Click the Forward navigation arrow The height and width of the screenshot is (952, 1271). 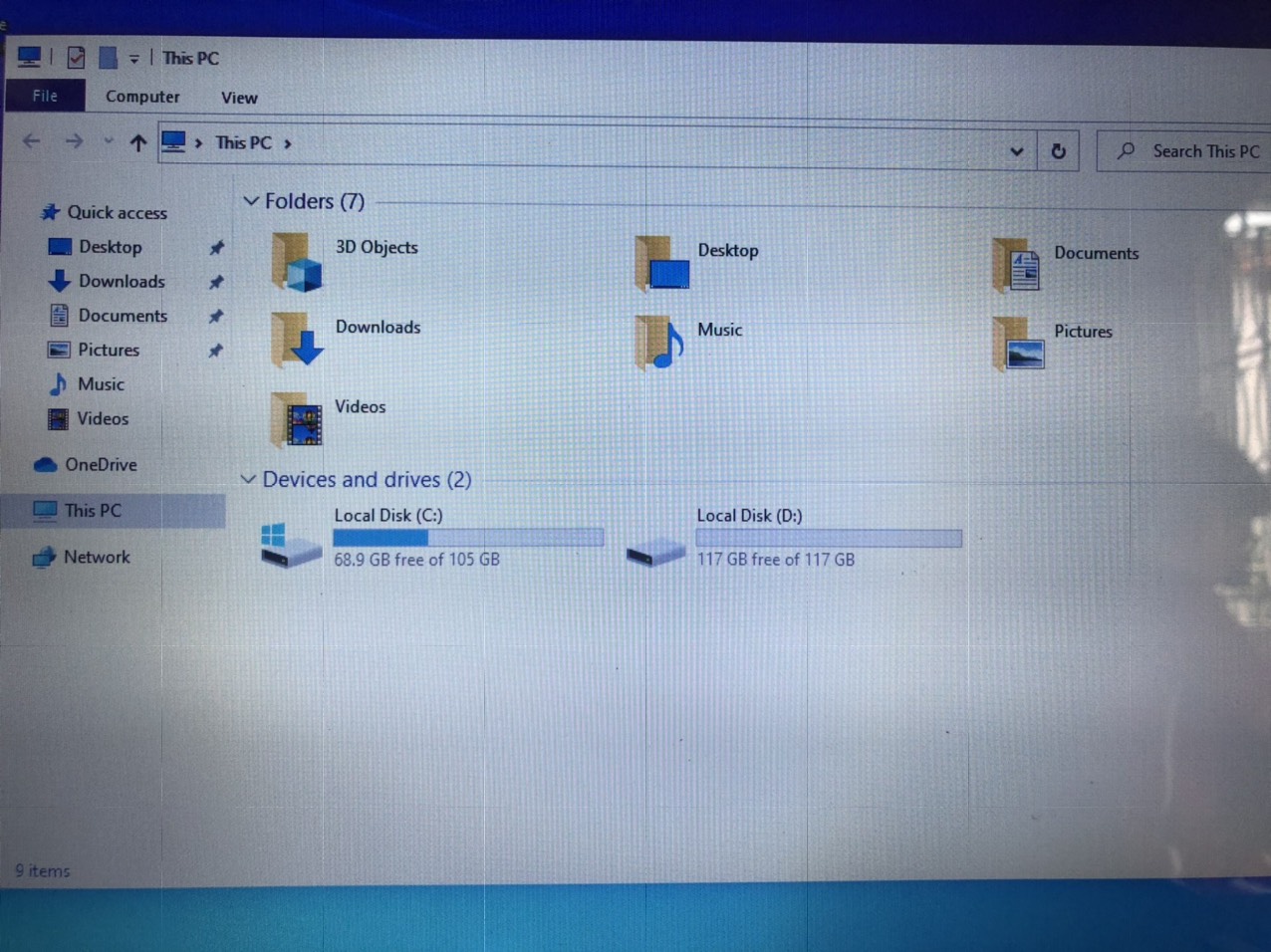(x=74, y=141)
